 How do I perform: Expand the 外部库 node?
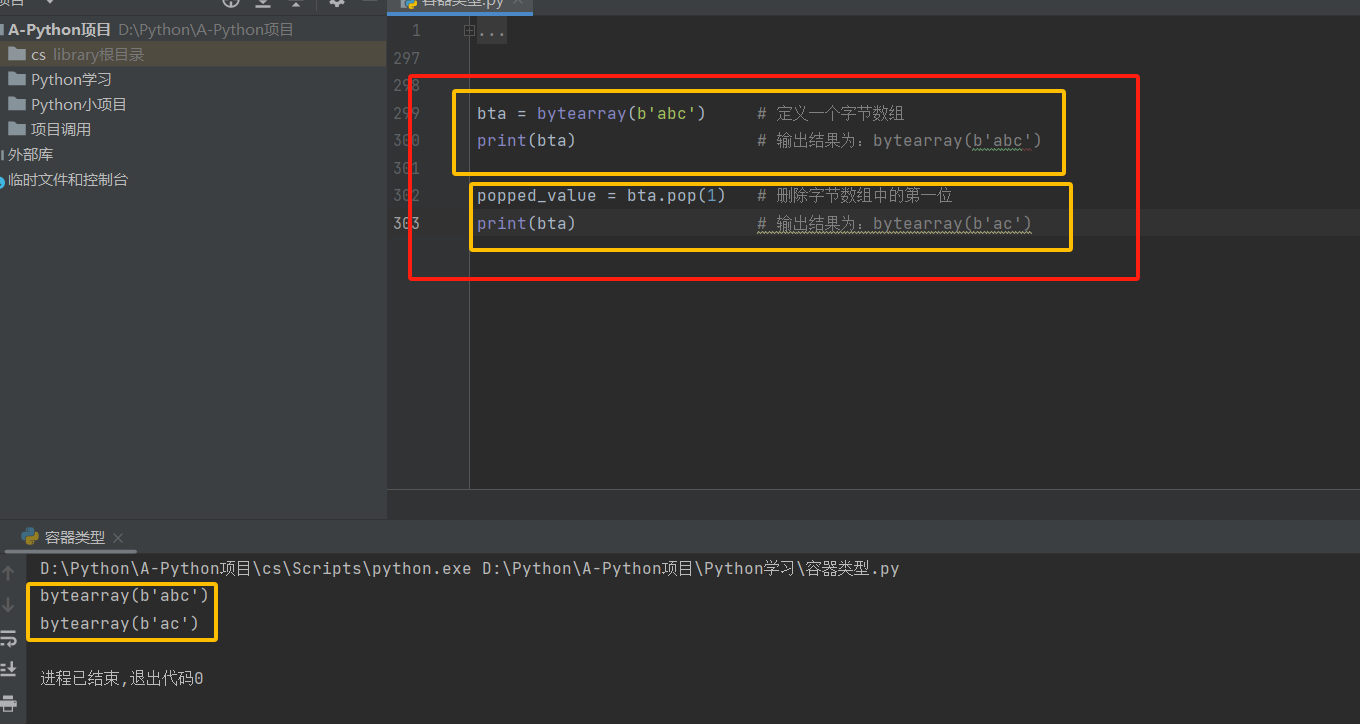[30, 155]
